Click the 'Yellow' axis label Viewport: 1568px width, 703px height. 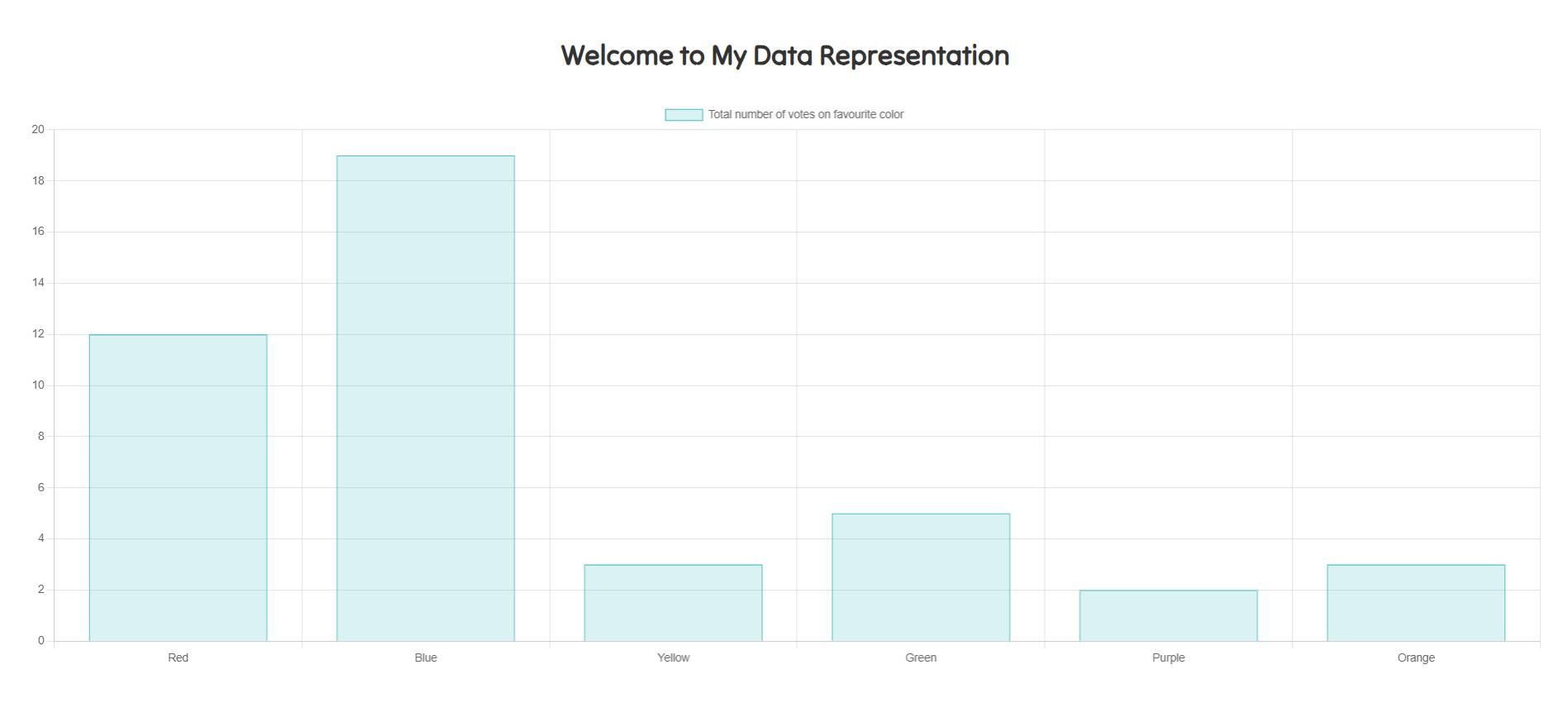coord(673,658)
